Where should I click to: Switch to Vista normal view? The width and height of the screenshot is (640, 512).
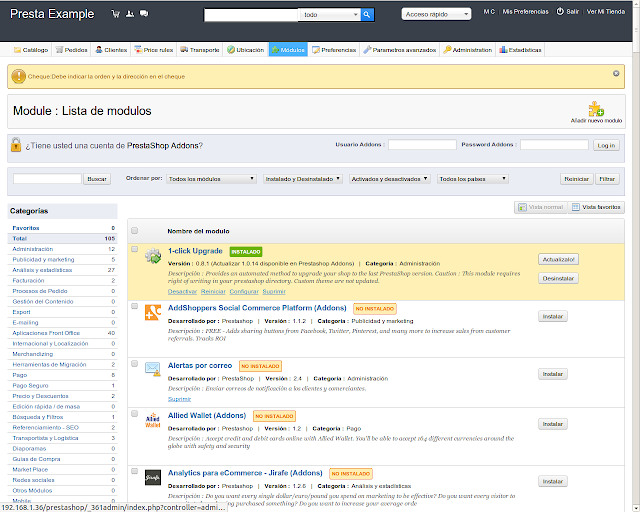tap(541, 207)
